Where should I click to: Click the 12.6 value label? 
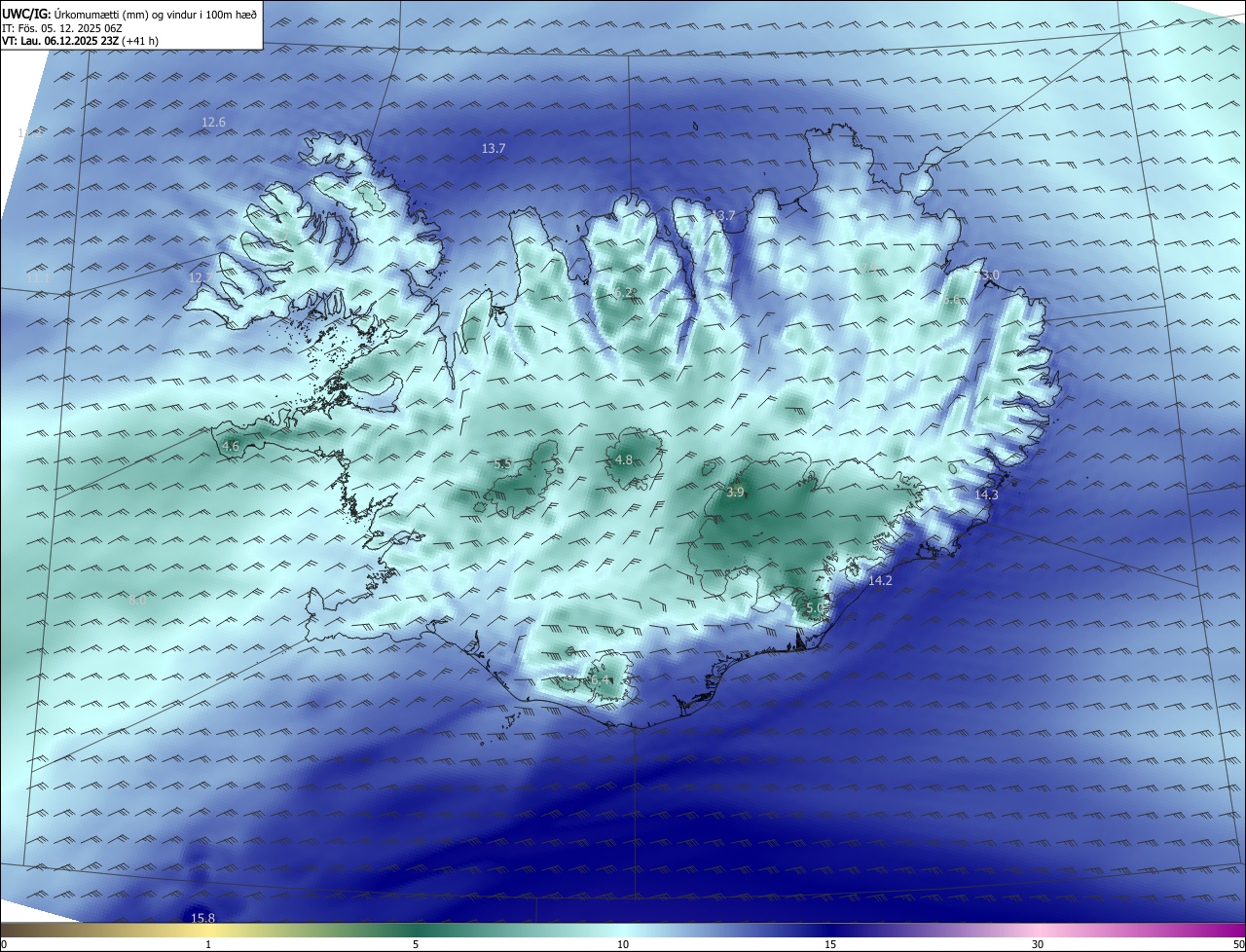click(213, 123)
